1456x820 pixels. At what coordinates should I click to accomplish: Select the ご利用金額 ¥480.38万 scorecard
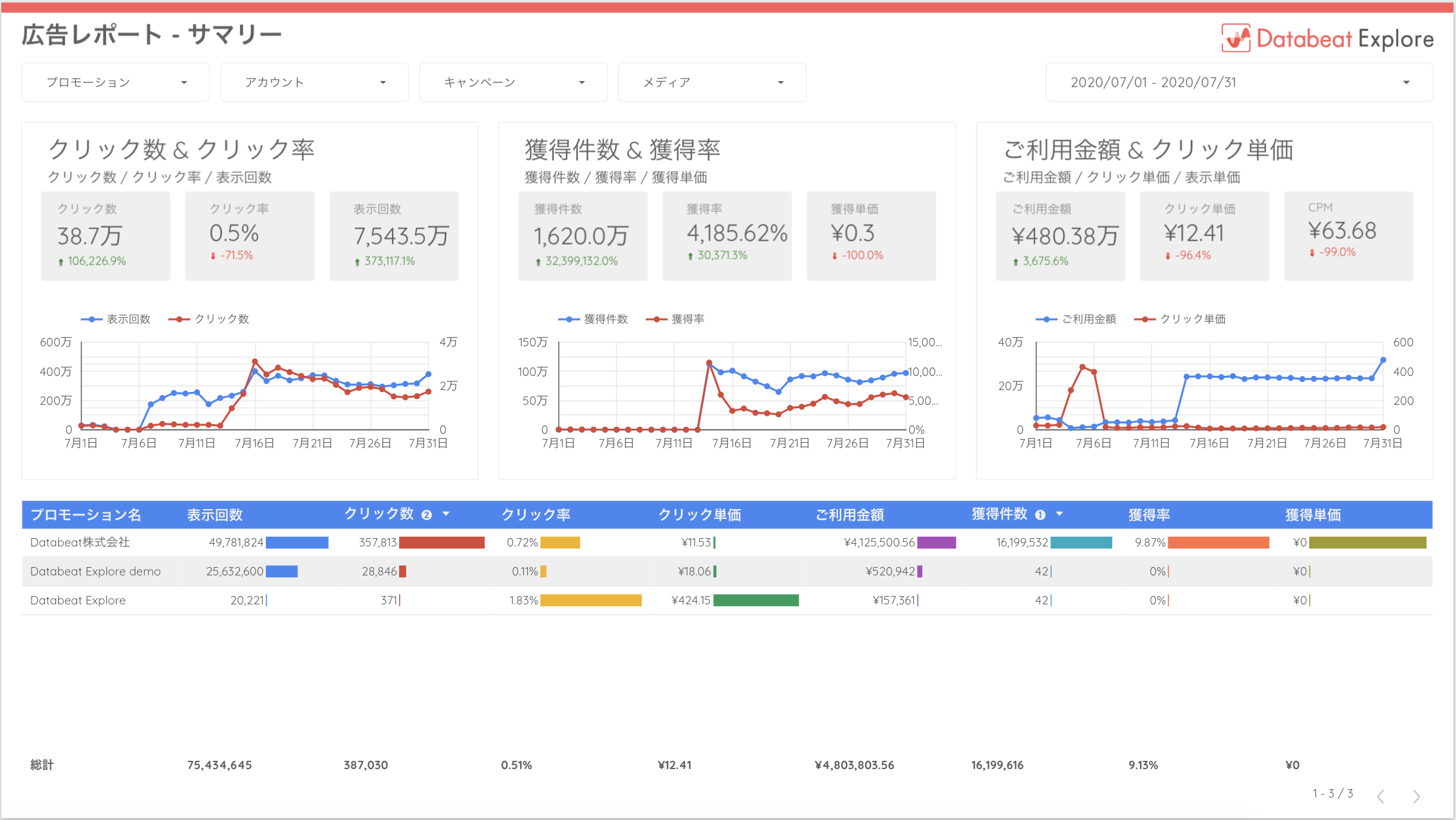click(1061, 236)
